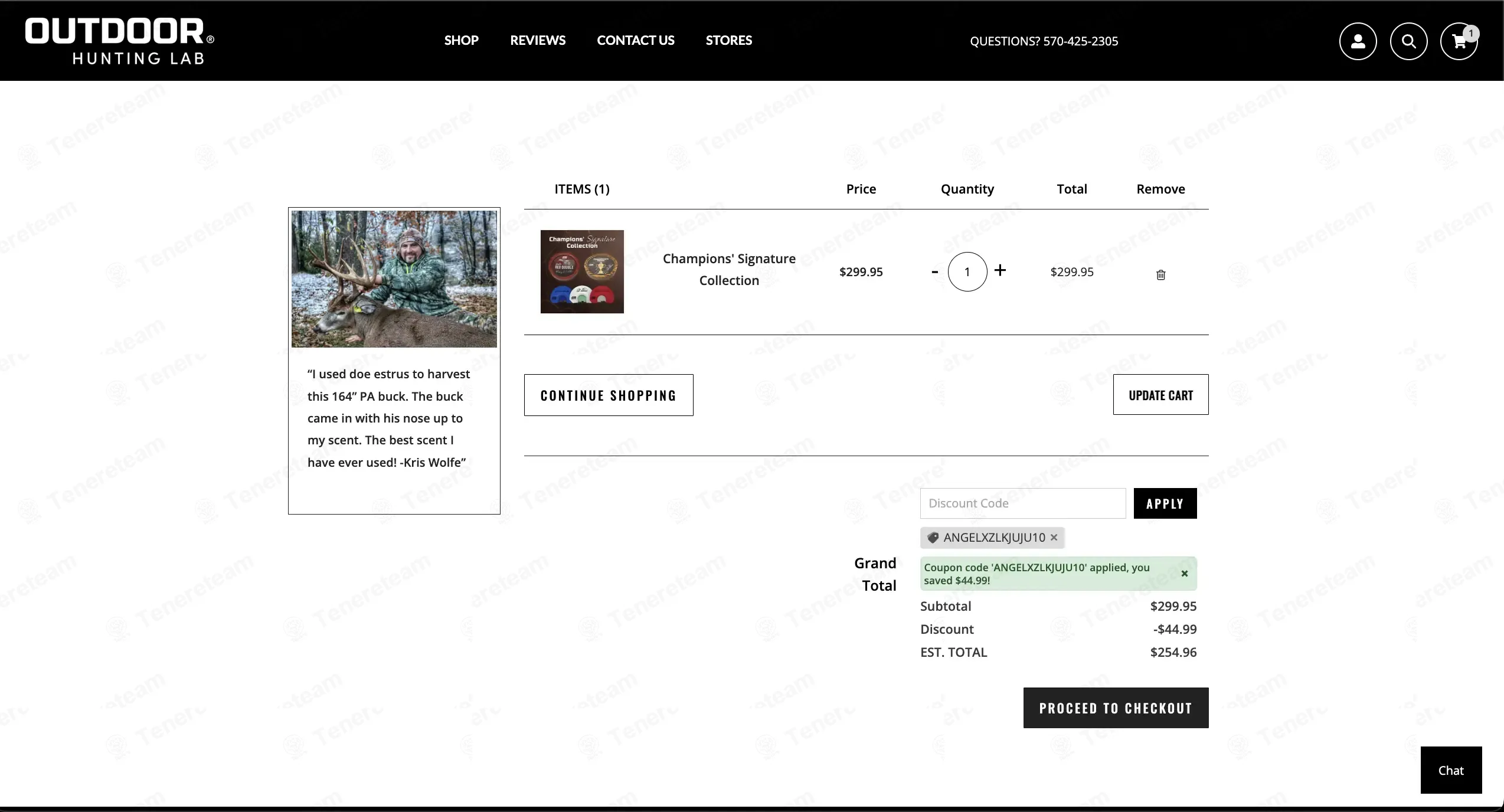The image size is (1504, 812).
Task: Decrease quantity with the minus button
Action: coord(934,271)
